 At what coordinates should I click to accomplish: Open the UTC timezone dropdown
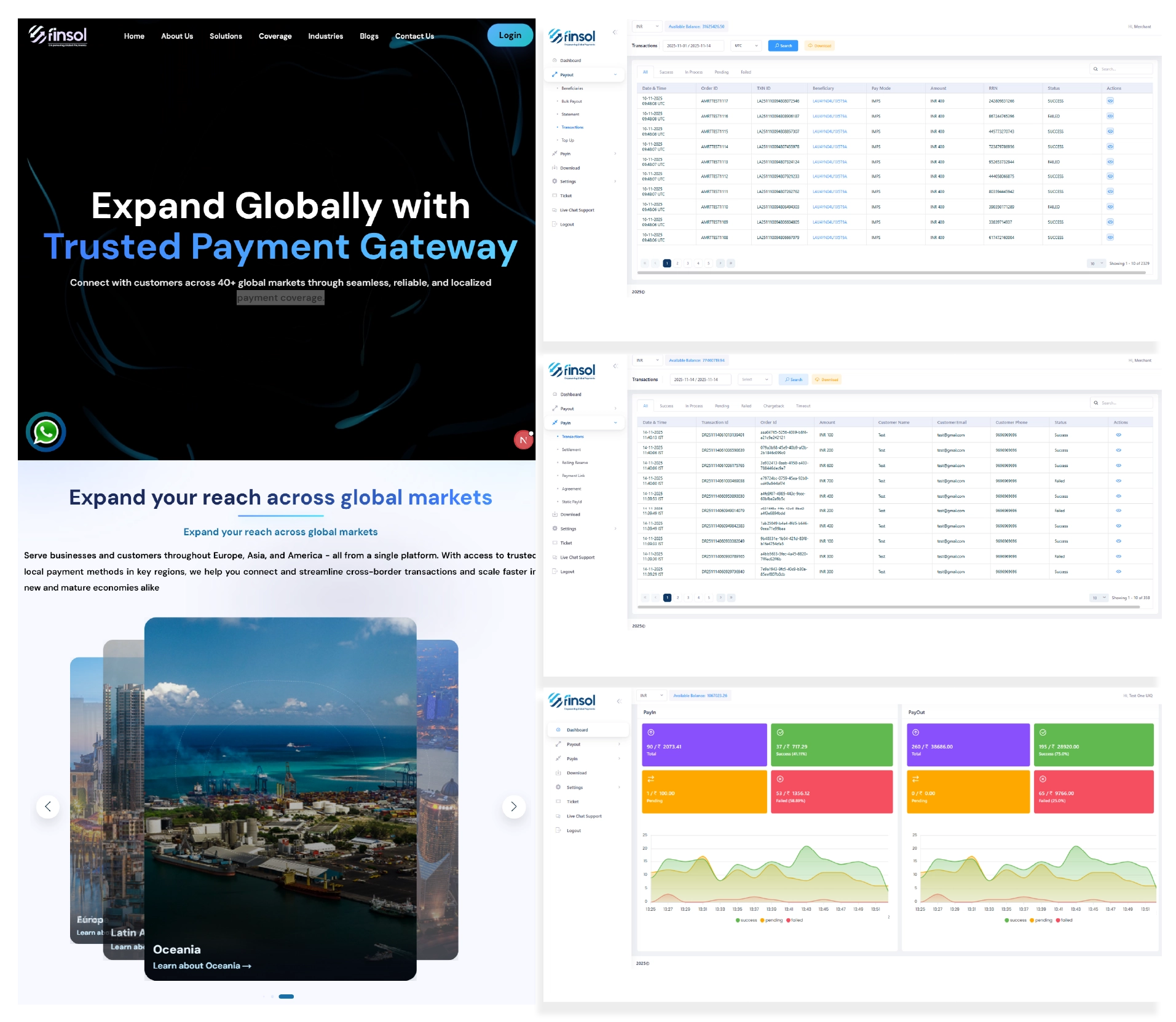point(746,45)
